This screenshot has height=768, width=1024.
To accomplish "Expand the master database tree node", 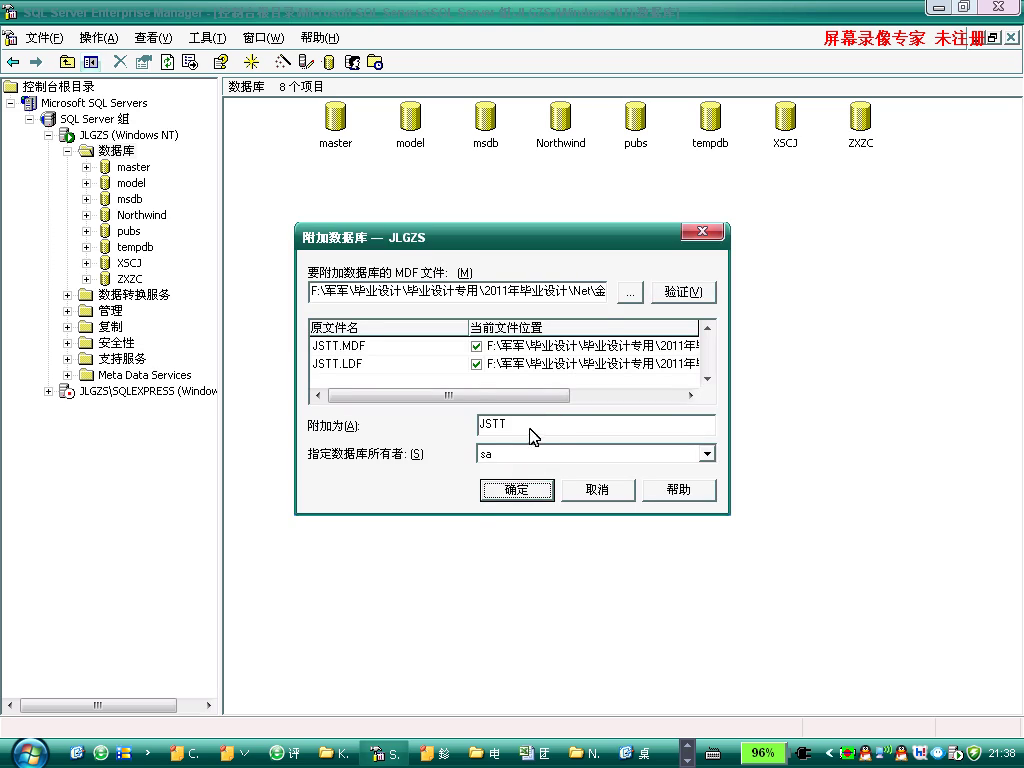I will [86, 167].
